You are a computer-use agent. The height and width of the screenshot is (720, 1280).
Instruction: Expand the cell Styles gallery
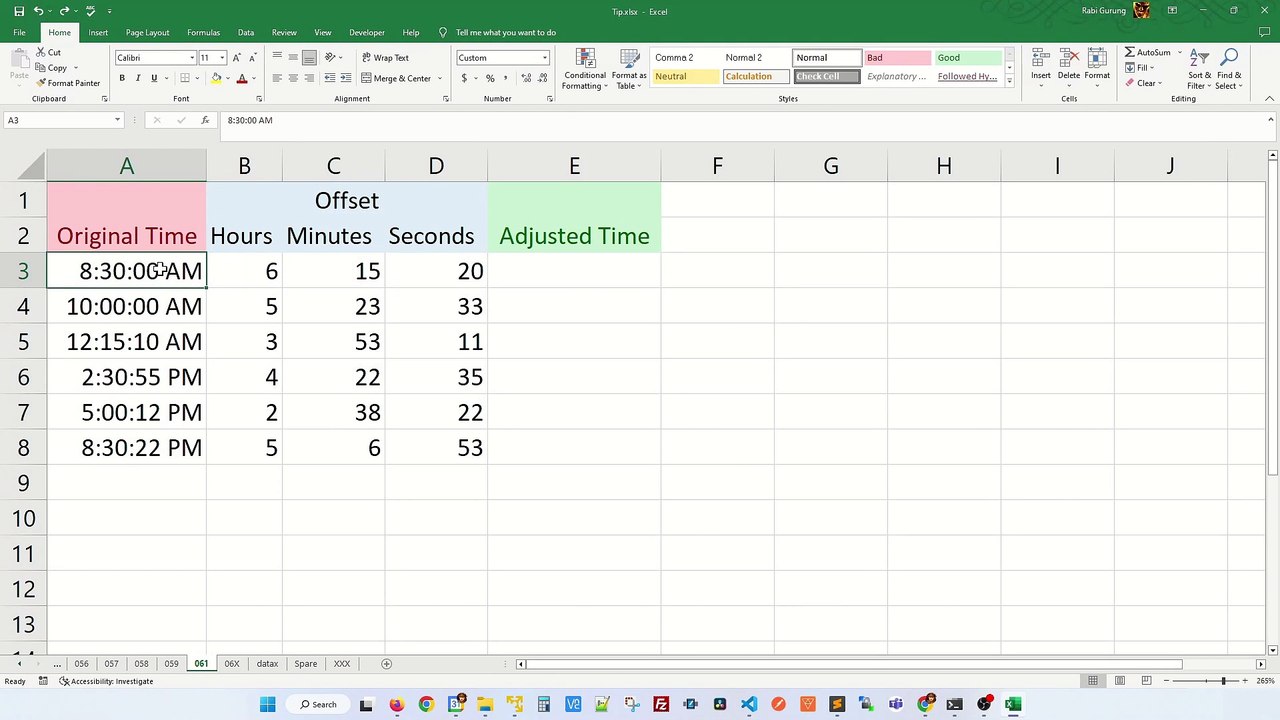(x=1009, y=81)
